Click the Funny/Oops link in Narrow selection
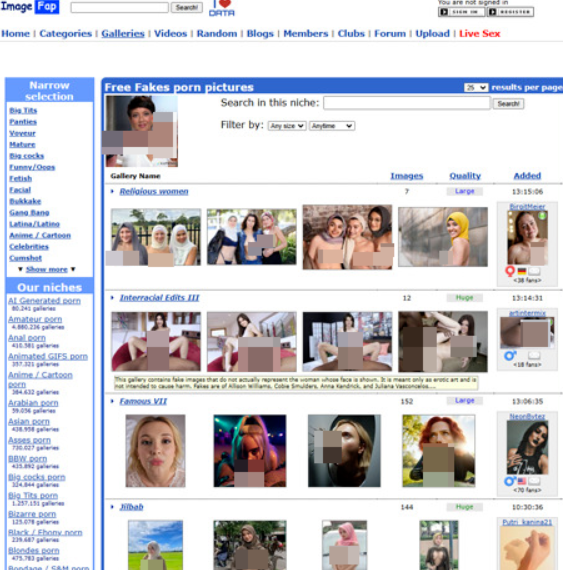 (x=32, y=167)
